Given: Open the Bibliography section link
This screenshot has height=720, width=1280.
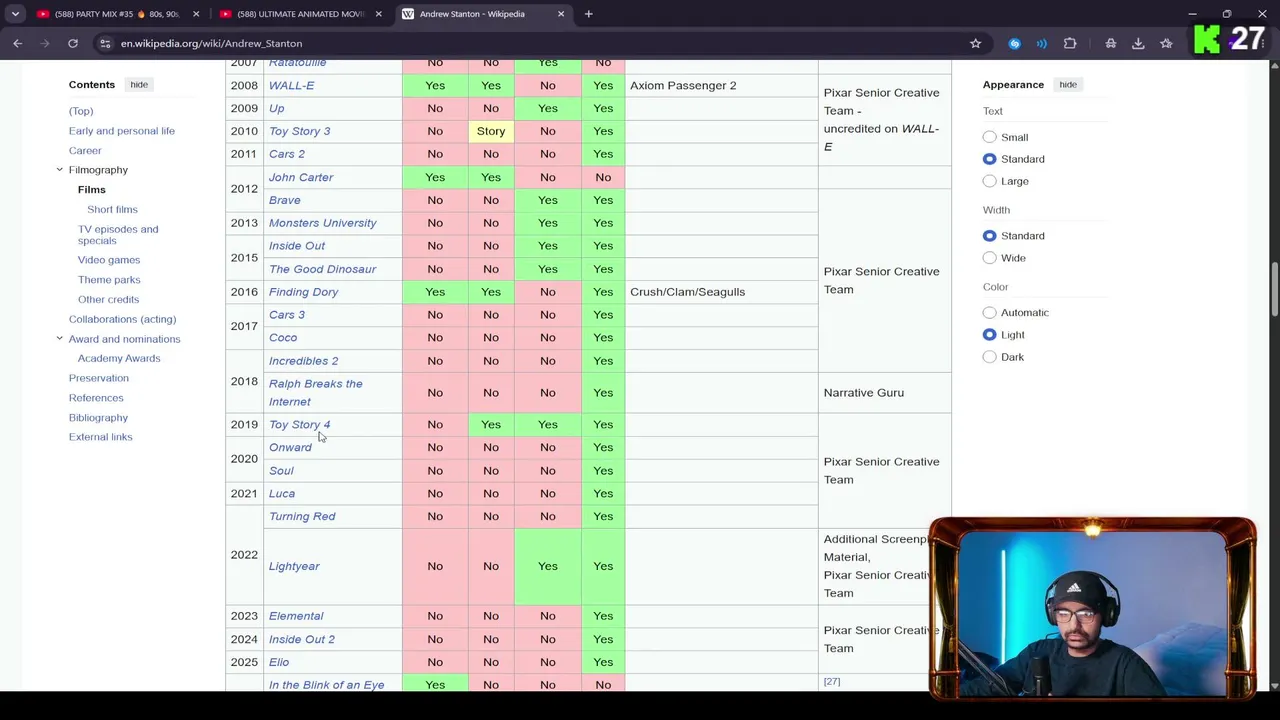Looking at the screenshot, I should tap(98, 418).
